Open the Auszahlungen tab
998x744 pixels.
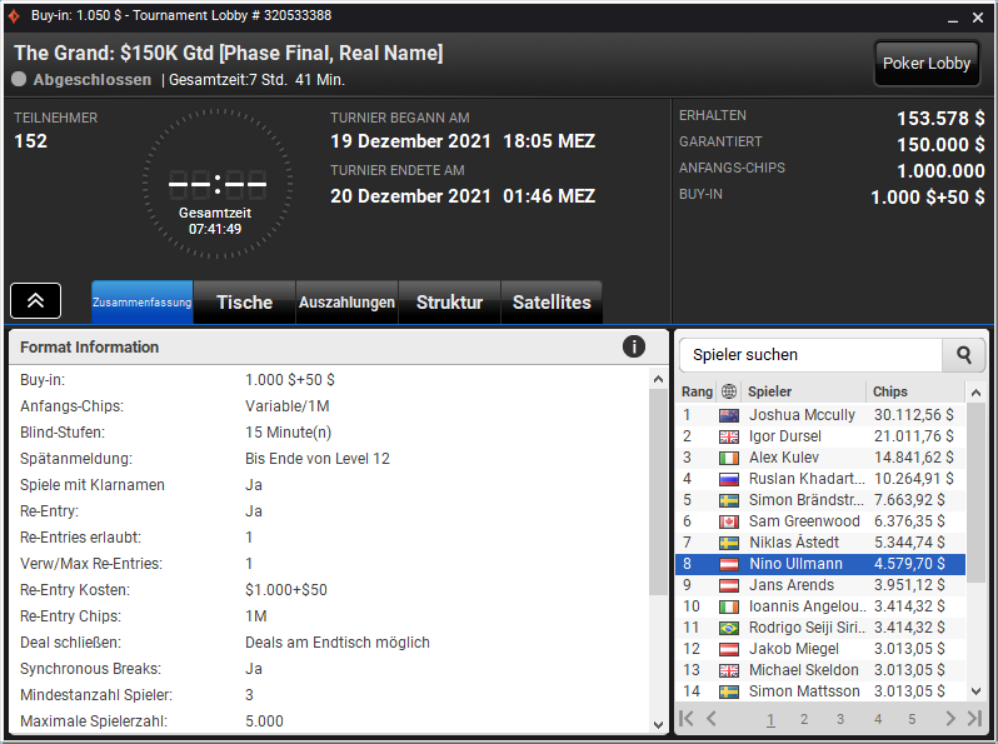[x=347, y=302]
